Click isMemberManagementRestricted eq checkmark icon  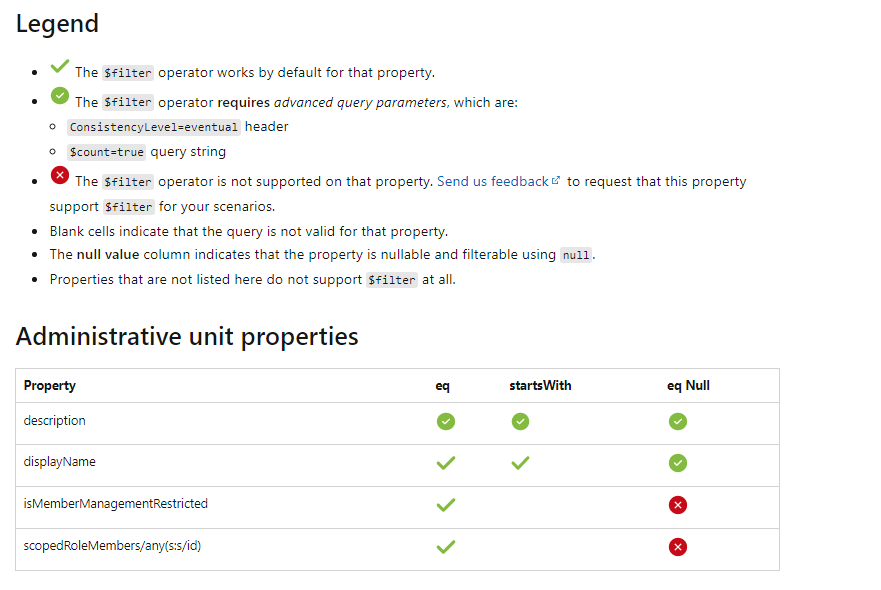pos(446,505)
